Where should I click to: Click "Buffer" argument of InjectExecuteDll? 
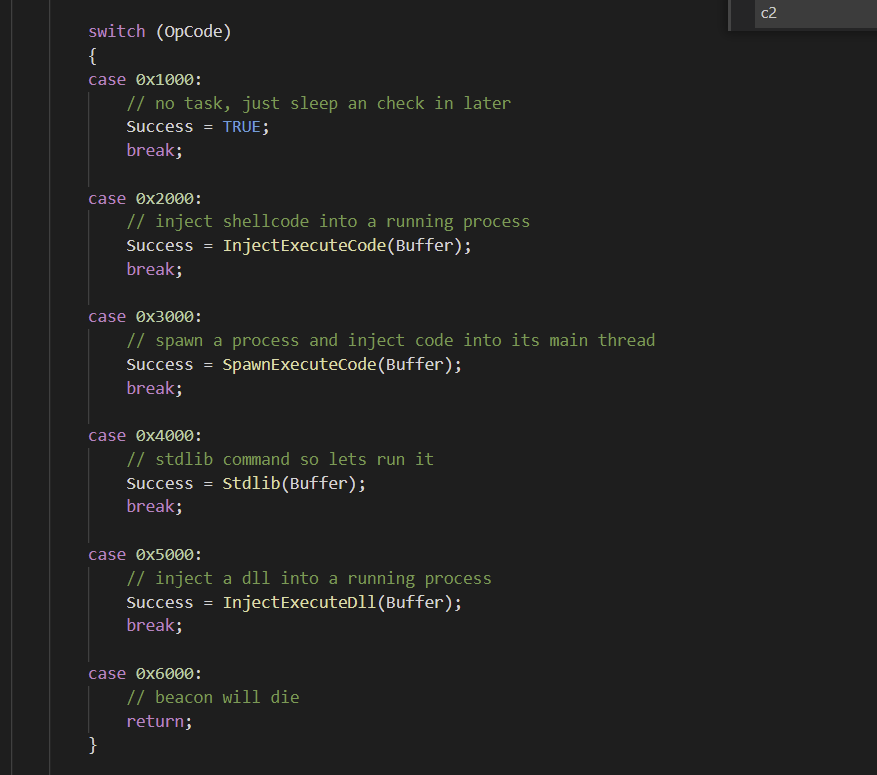(x=415, y=602)
